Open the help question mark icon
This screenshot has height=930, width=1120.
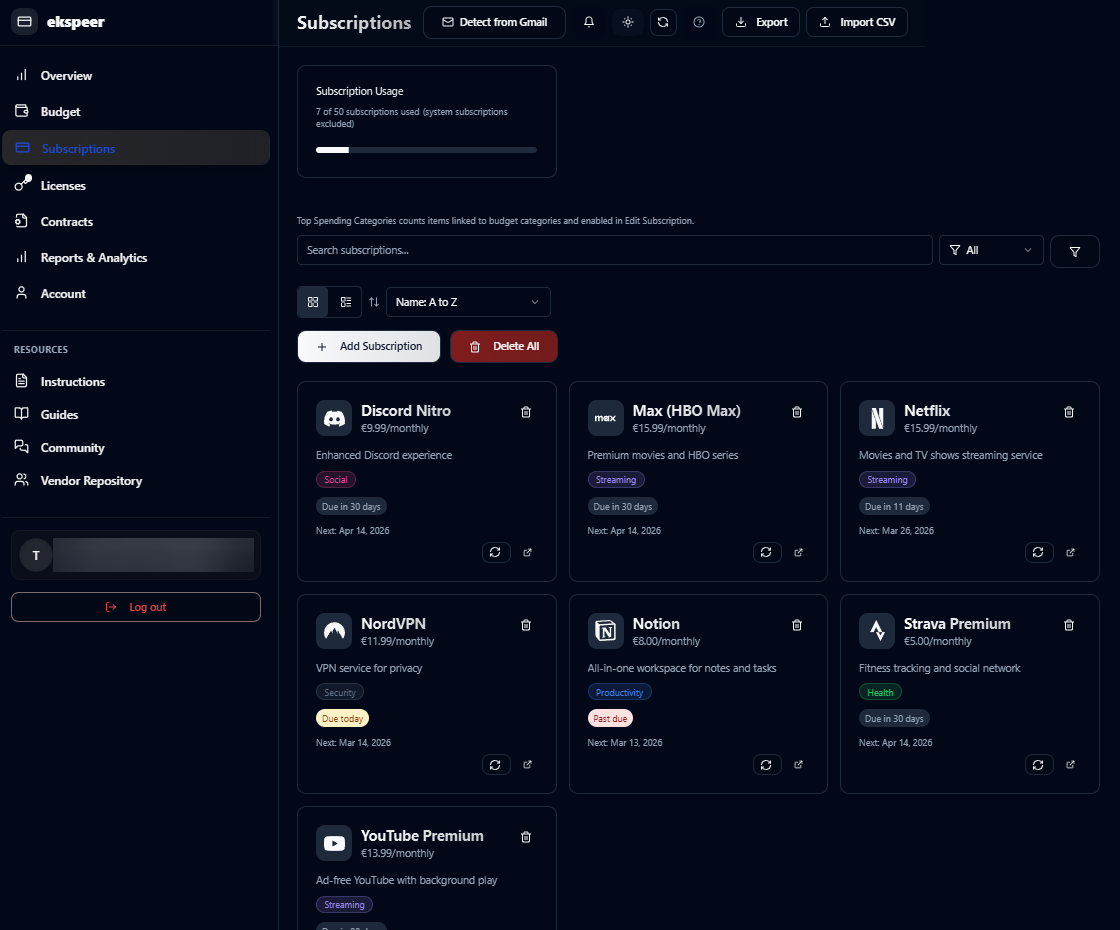699,22
